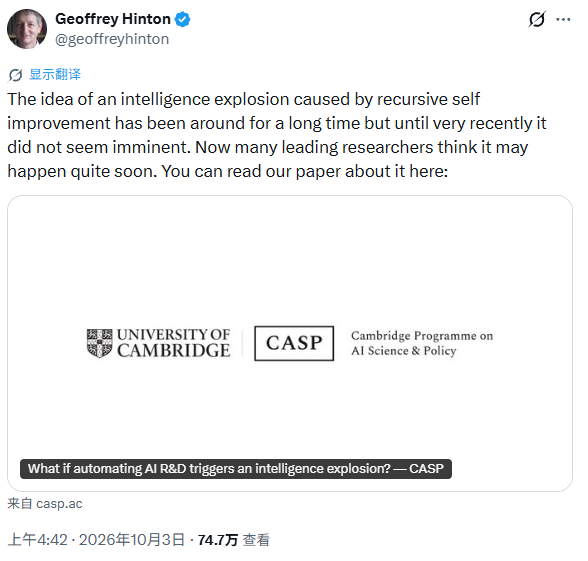Open the Grok icon beside the three-dot menu

[x=537, y=20]
